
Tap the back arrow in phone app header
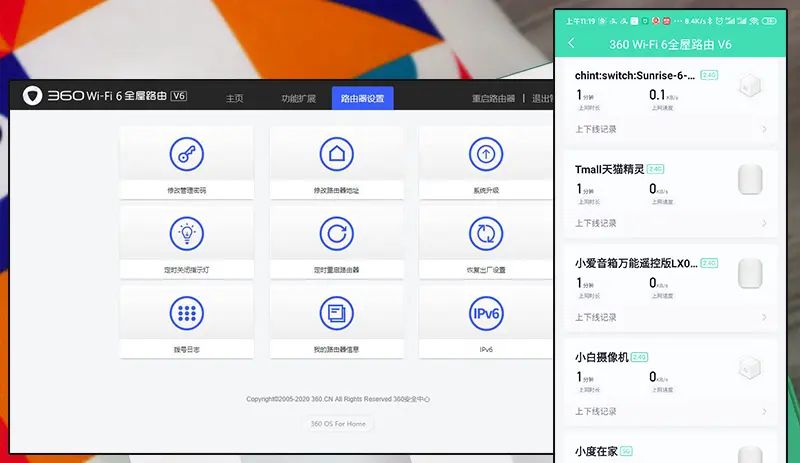(x=571, y=43)
